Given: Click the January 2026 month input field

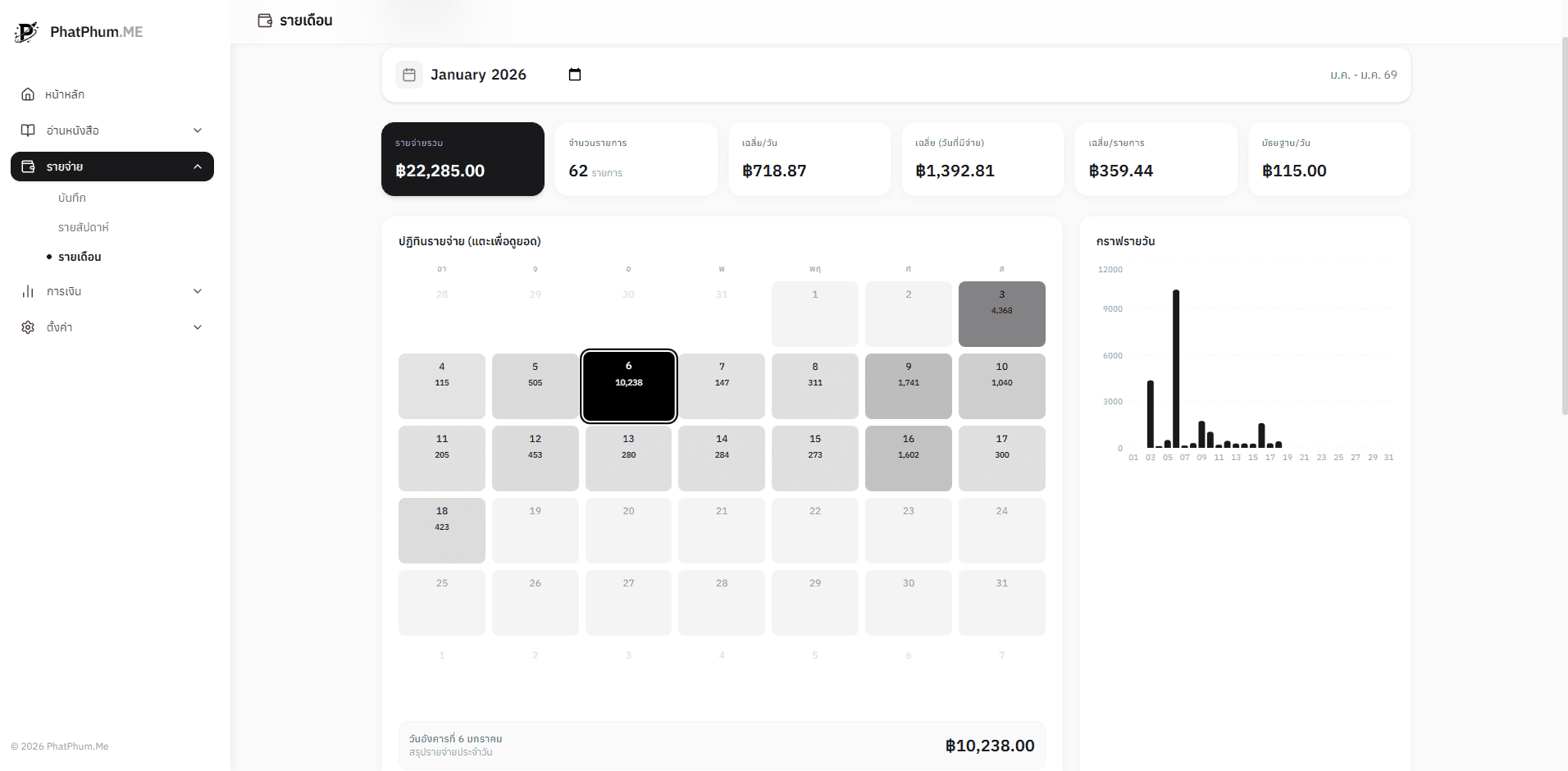Looking at the screenshot, I should coord(478,75).
